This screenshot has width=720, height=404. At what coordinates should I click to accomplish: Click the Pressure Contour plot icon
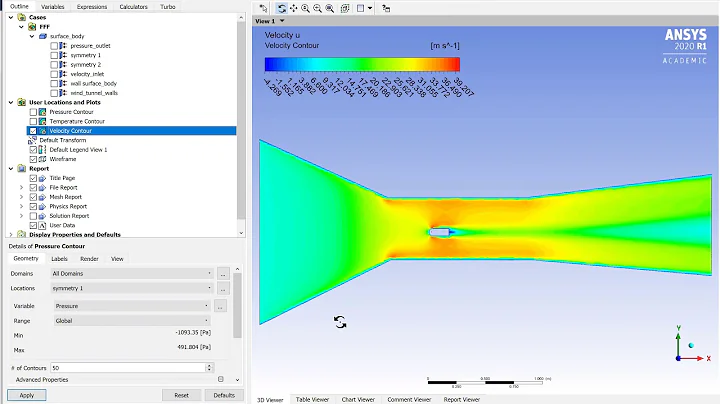[x=42, y=112]
